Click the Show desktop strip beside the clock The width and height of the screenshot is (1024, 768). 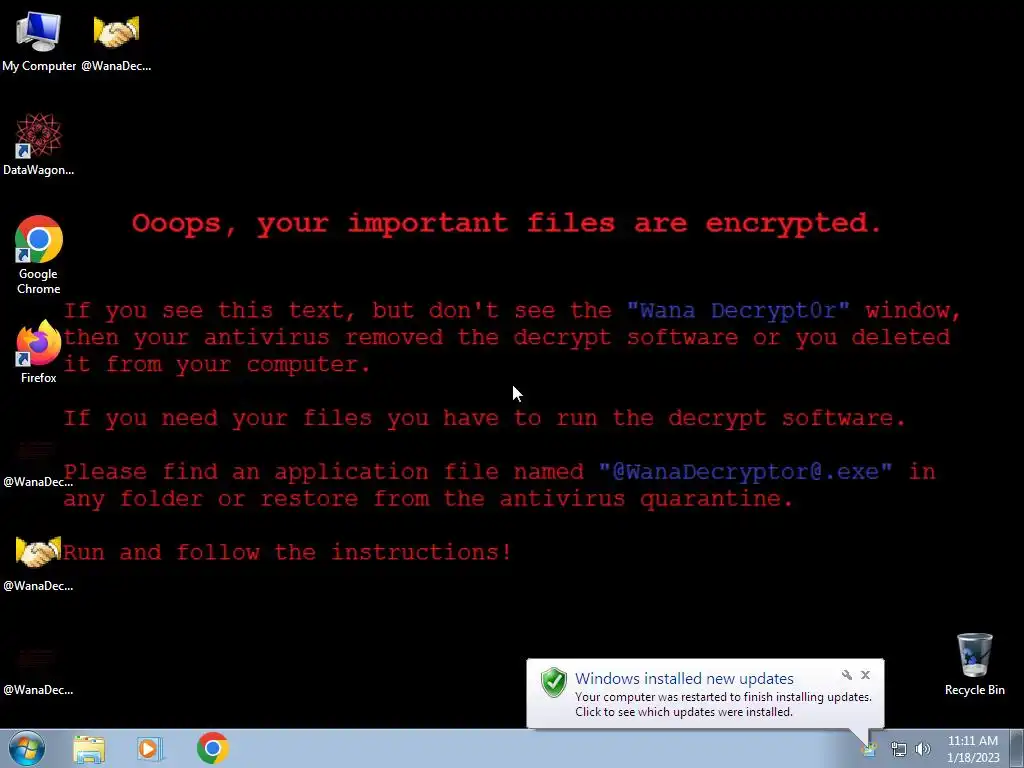click(x=1017, y=749)
